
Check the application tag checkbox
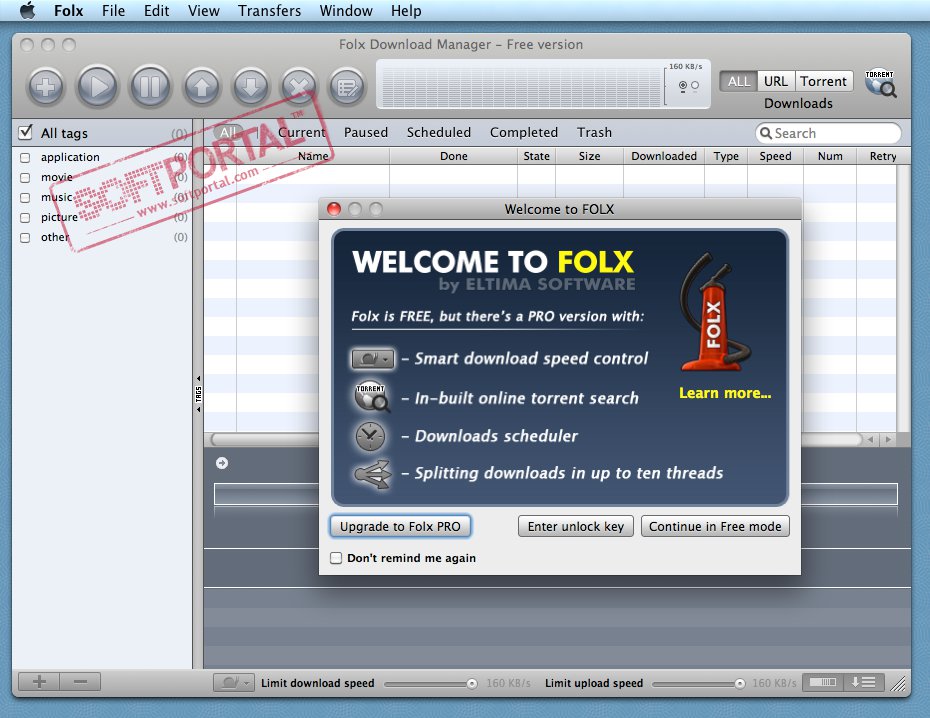25,158
